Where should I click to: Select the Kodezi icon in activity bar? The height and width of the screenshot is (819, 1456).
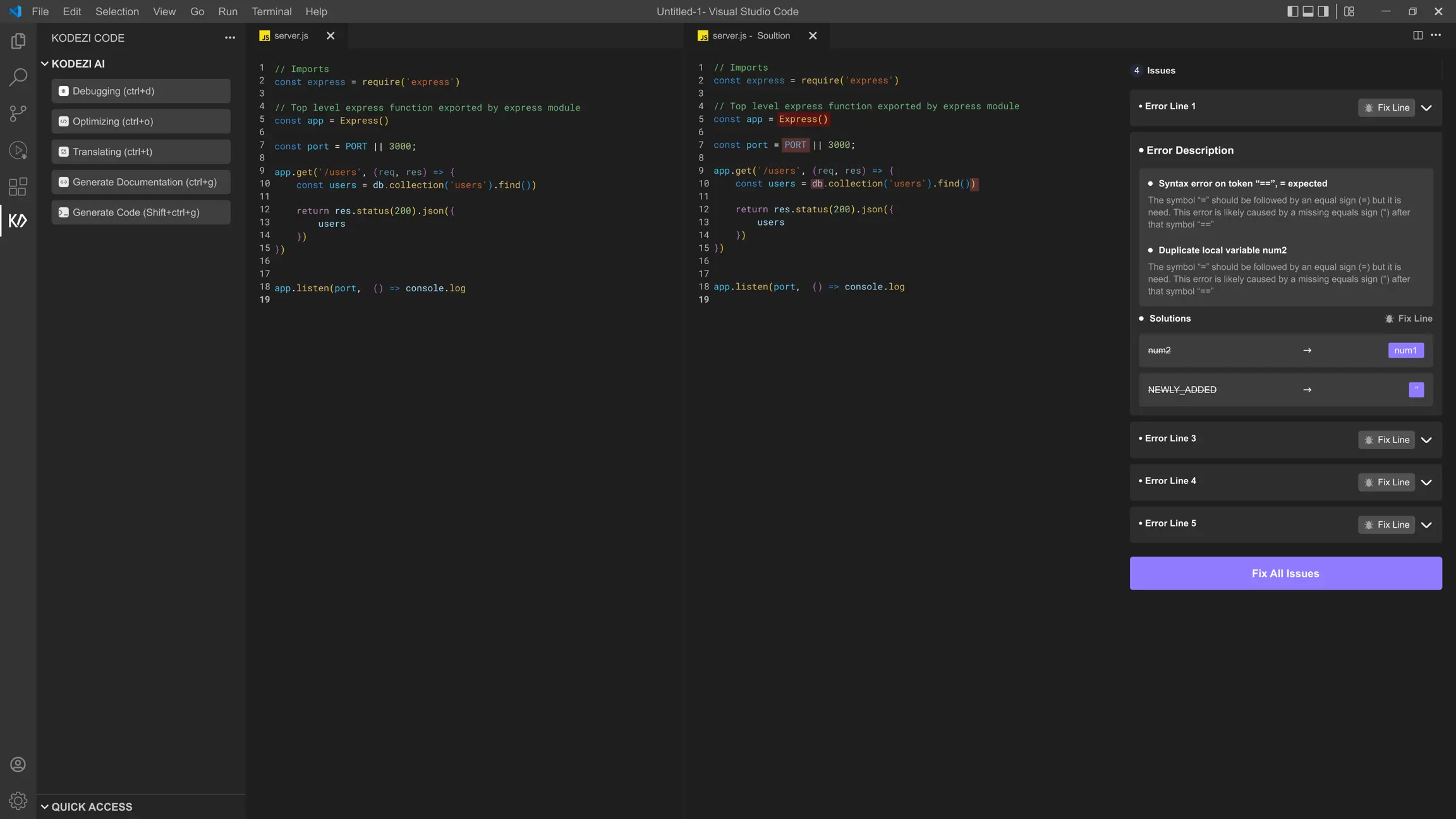coord(18,221)
